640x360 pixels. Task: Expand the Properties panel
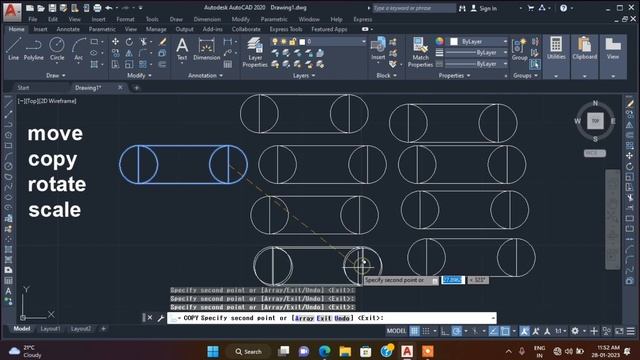coord(454,76)
